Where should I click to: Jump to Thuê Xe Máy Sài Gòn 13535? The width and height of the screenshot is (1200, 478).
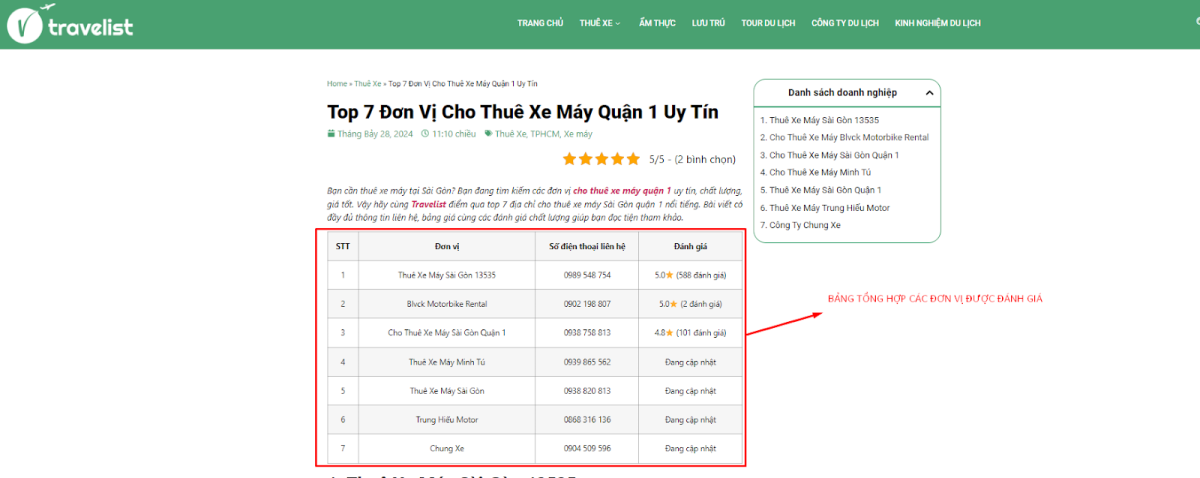point(819,120)
